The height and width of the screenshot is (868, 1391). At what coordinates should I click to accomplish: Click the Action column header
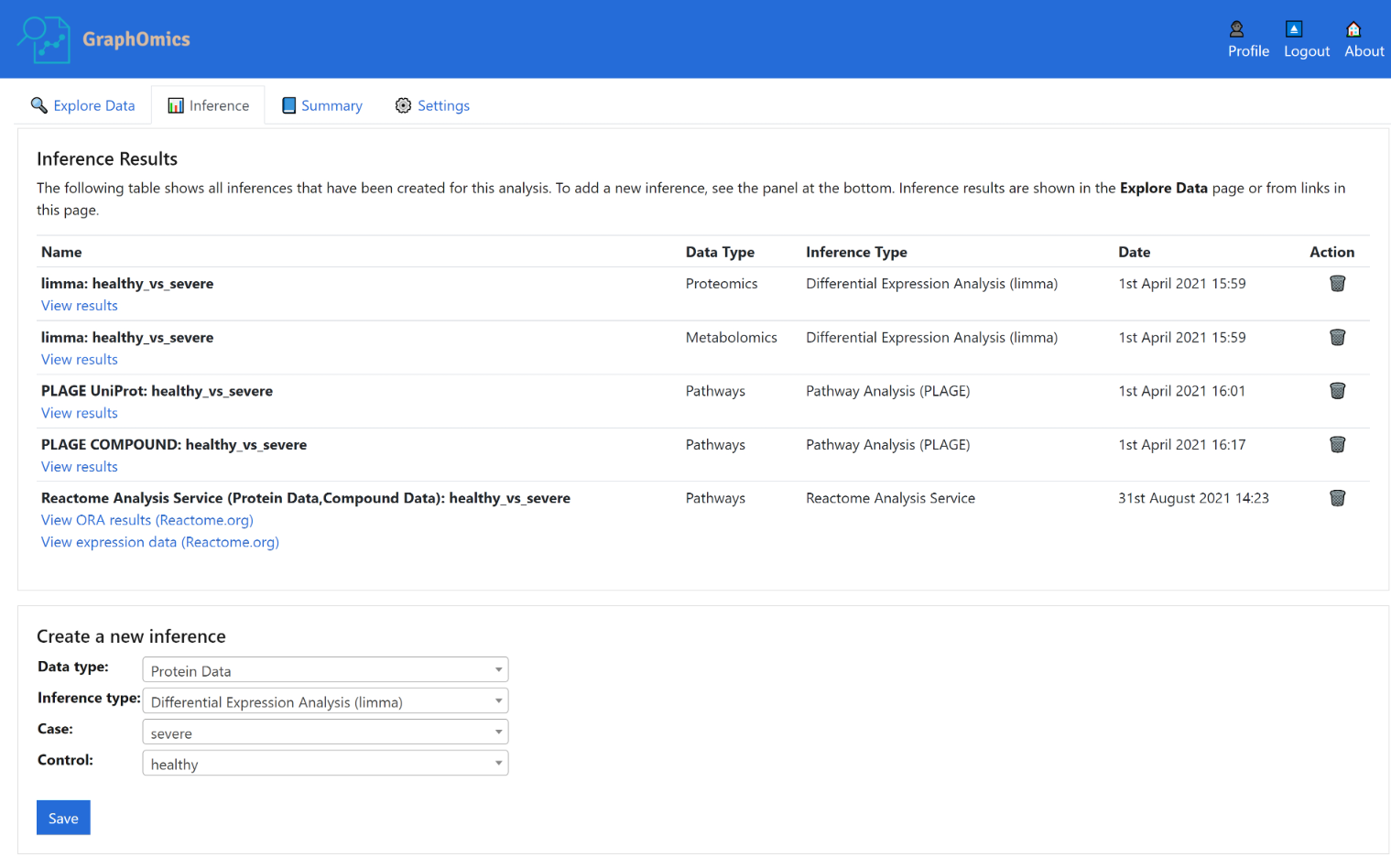pyautogui.click(x=1331, y=252)
